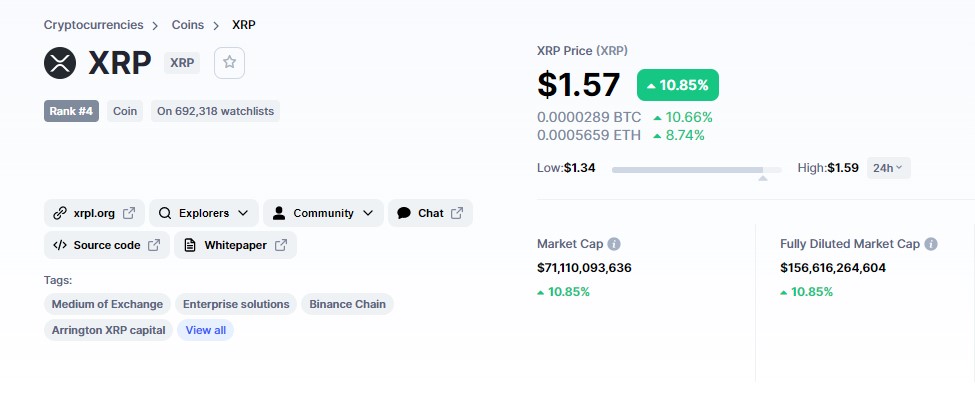The height and width of the screenshot is (401, 975).
Task: Open the 24h timeframe dropdown
Action: (x=889, y=168)
